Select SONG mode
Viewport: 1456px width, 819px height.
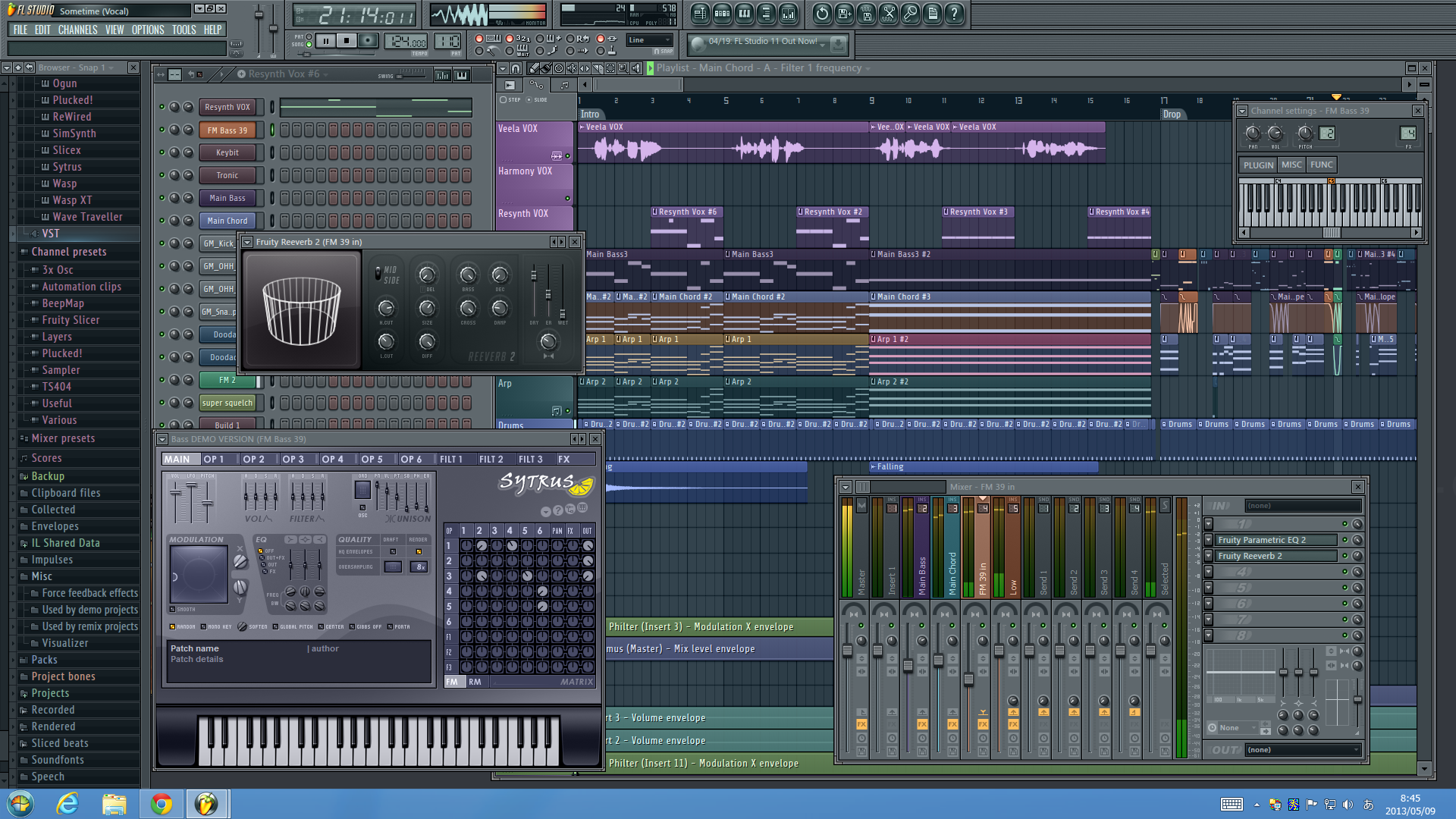(x=308, y=45)
